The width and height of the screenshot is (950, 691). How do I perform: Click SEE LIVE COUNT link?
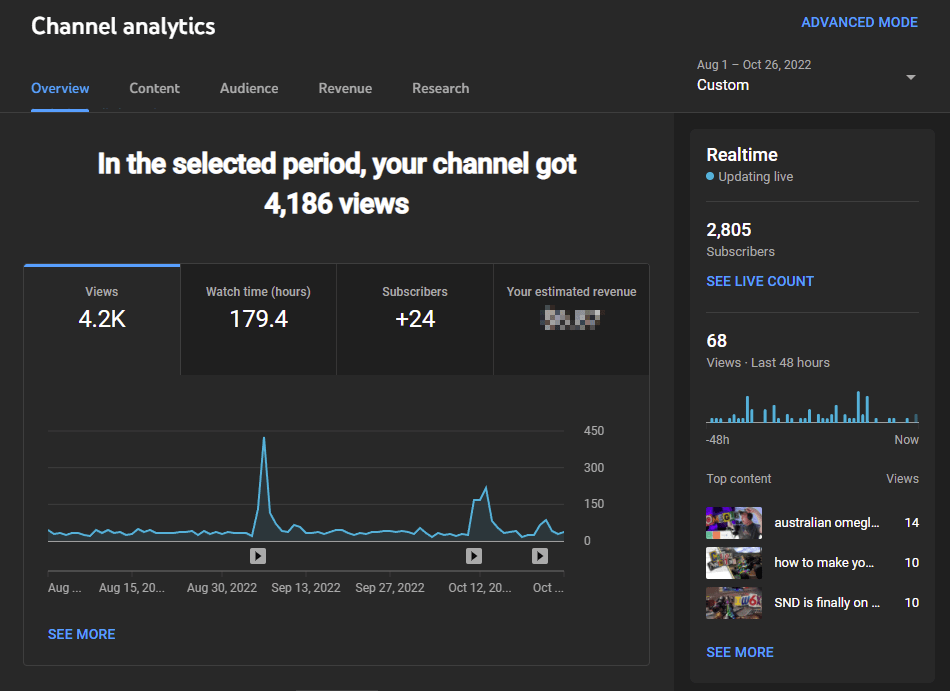(760, 281)
